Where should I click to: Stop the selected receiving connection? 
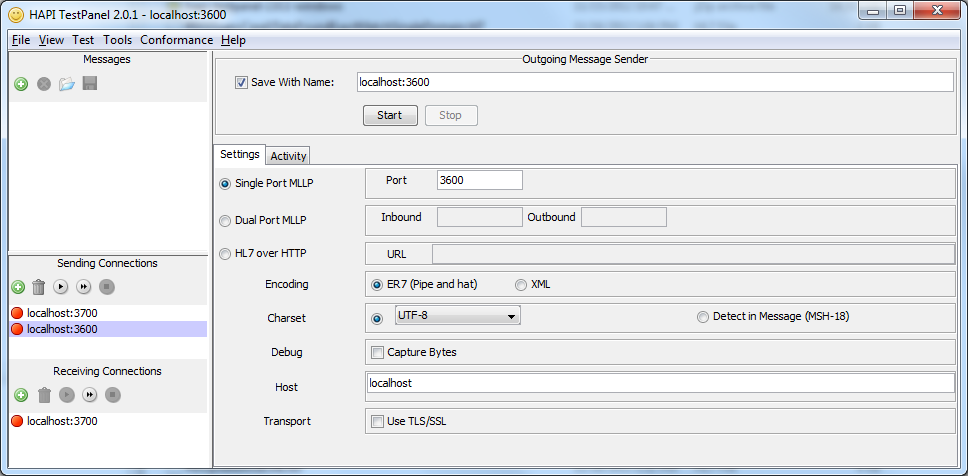coord(112,395)
